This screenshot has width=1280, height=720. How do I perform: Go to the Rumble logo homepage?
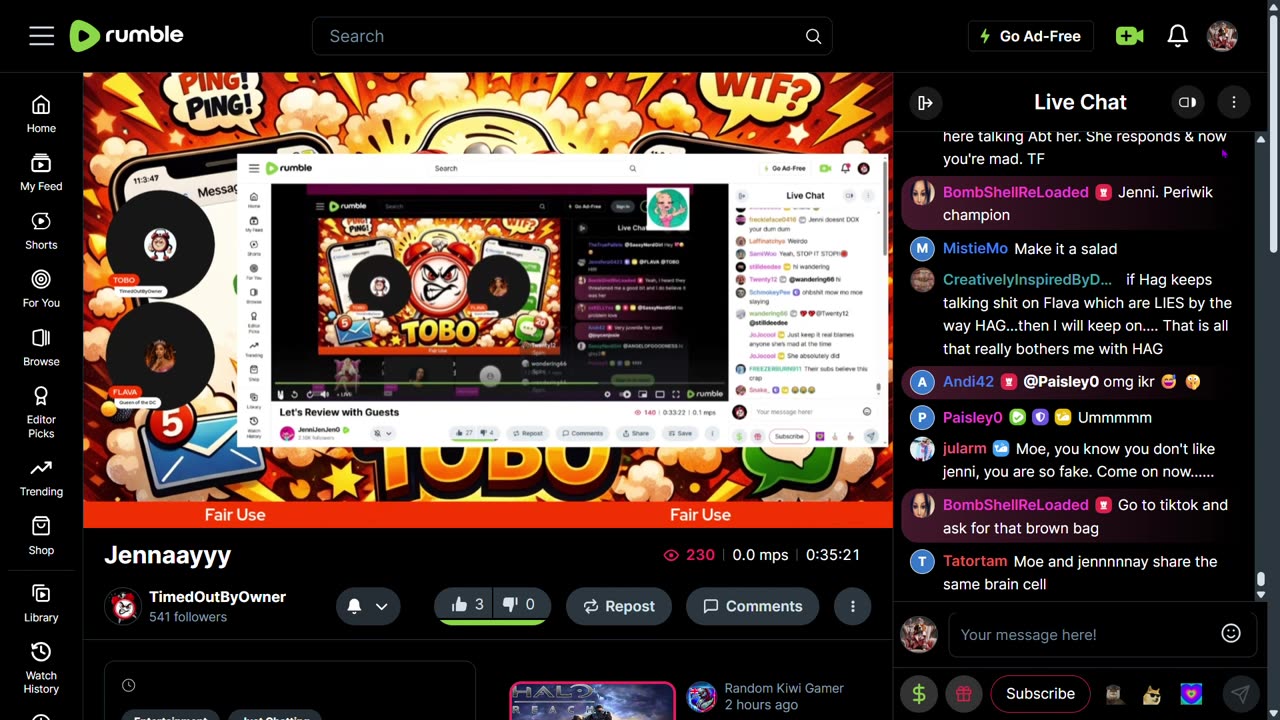tap(127, 36)
